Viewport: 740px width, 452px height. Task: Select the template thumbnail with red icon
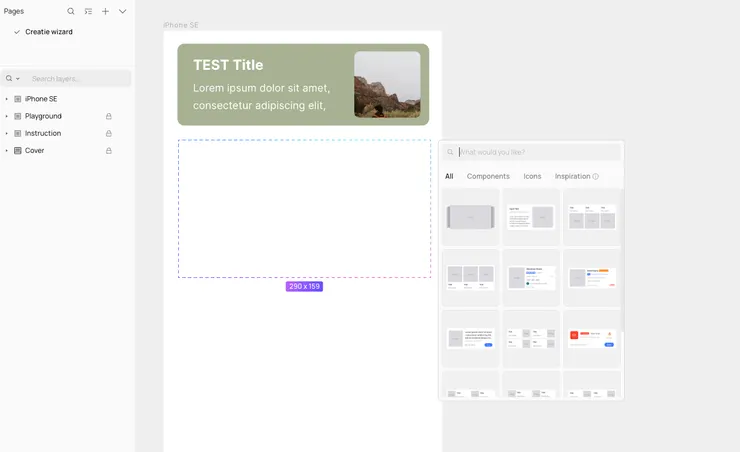point(592,338)
